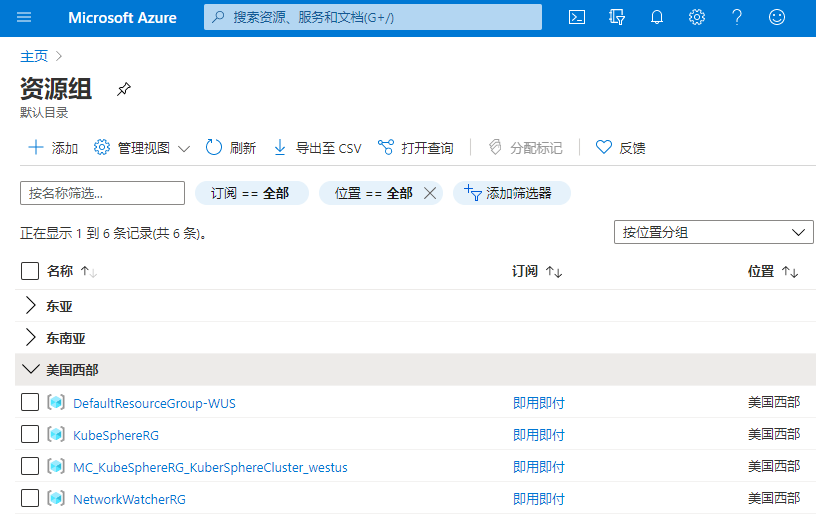Image resolution: width=816 pixels, height=528 pixels.
Task: Remove the 位置 filter with X
Action: [430, 194]
